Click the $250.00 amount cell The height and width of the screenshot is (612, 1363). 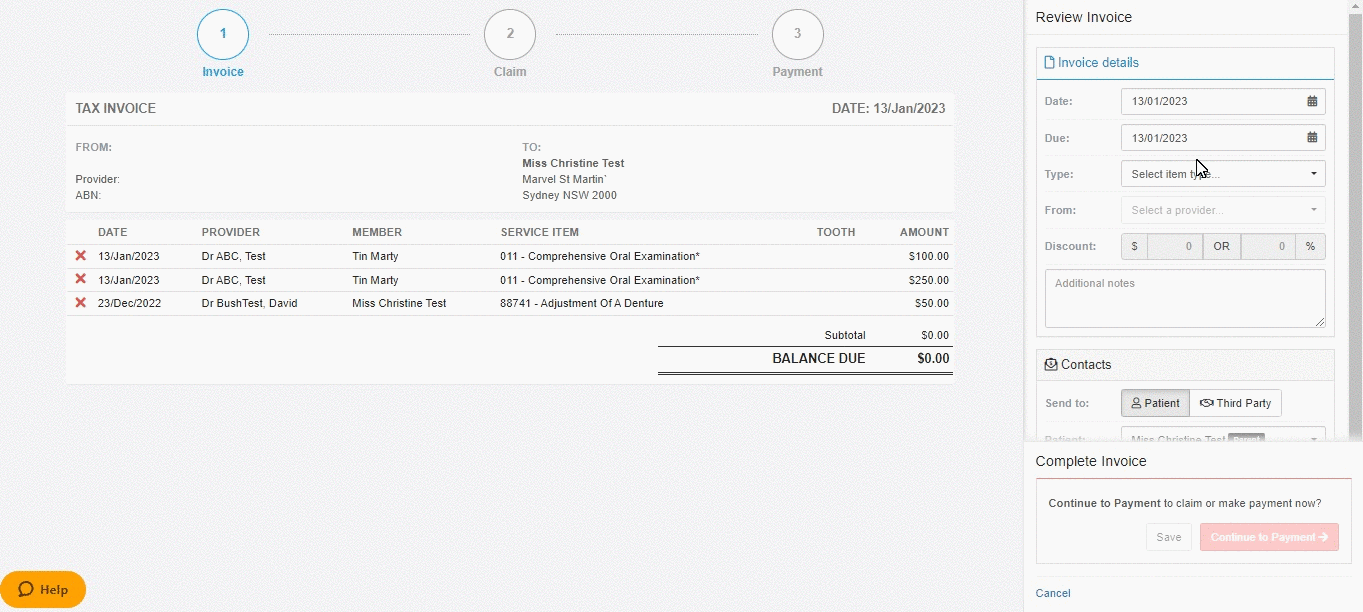pos(929,280)
